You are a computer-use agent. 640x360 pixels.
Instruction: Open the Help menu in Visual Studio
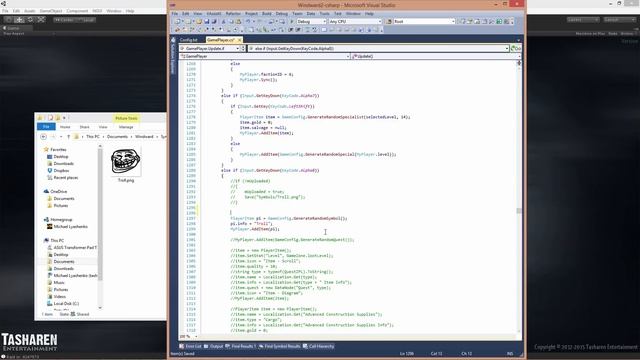pyautogui.click(x=369, y=13)
